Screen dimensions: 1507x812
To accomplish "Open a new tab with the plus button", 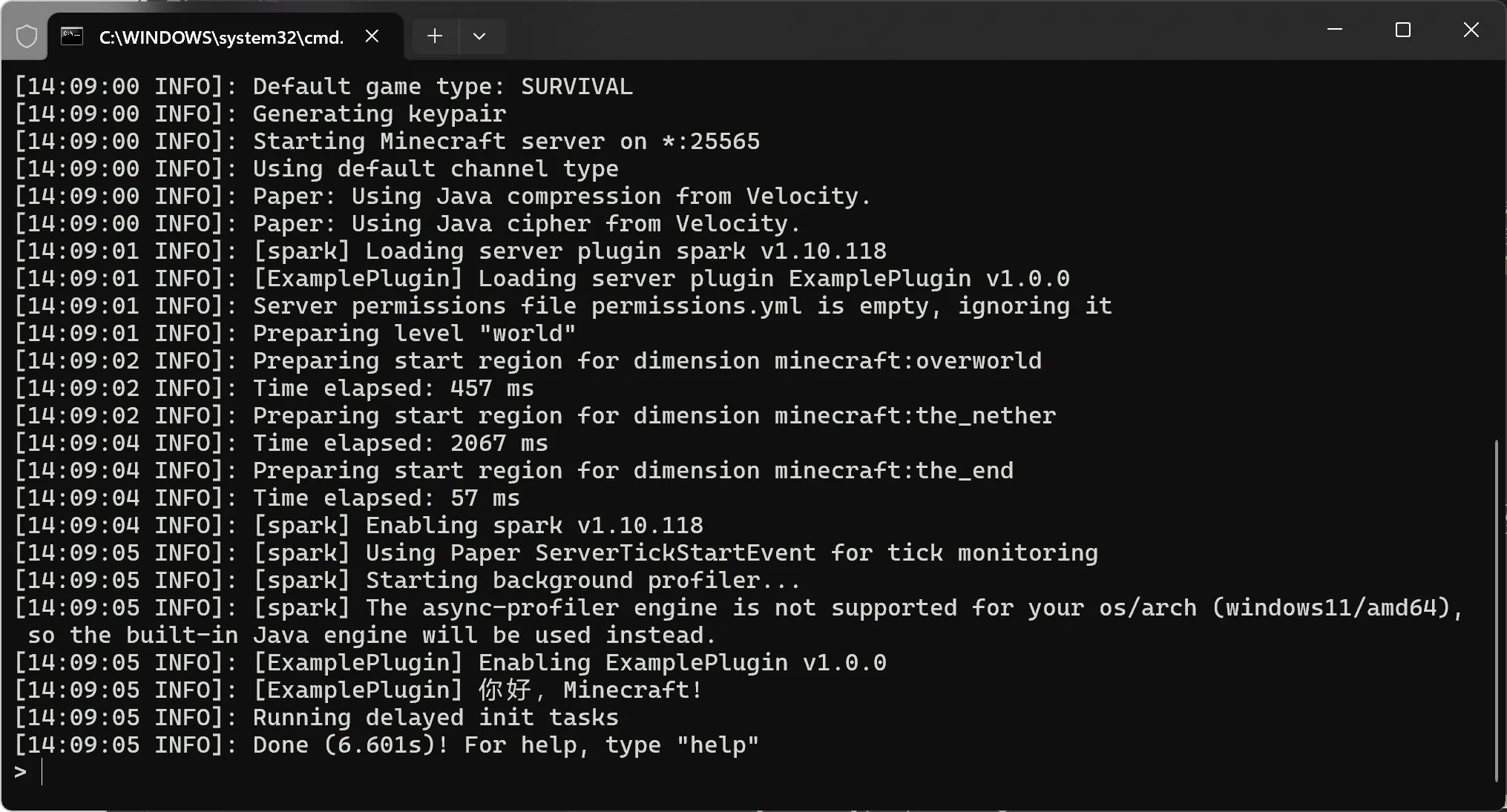I will point(435,36).
